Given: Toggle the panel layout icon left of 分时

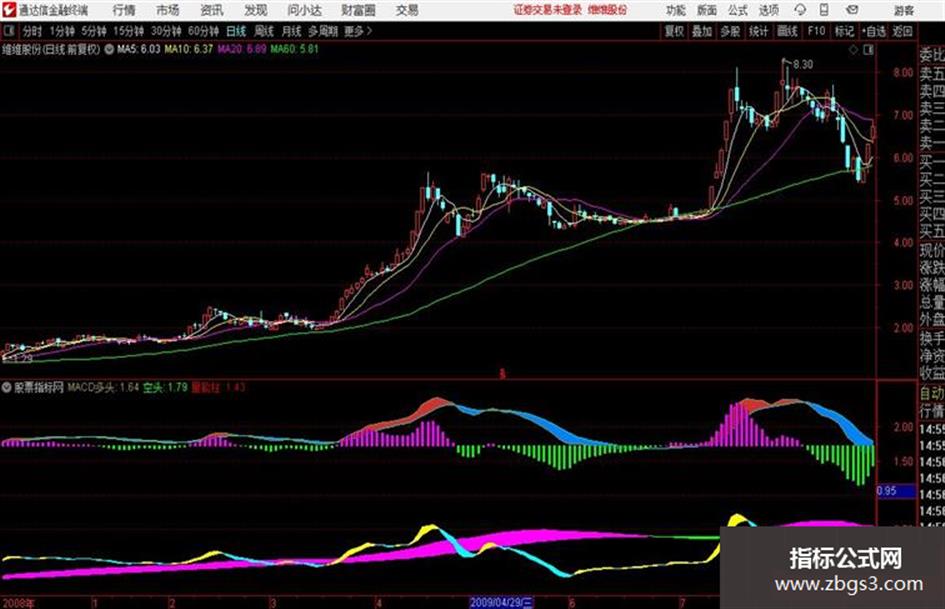Looking at the screenshot, I should click(9, 31).
